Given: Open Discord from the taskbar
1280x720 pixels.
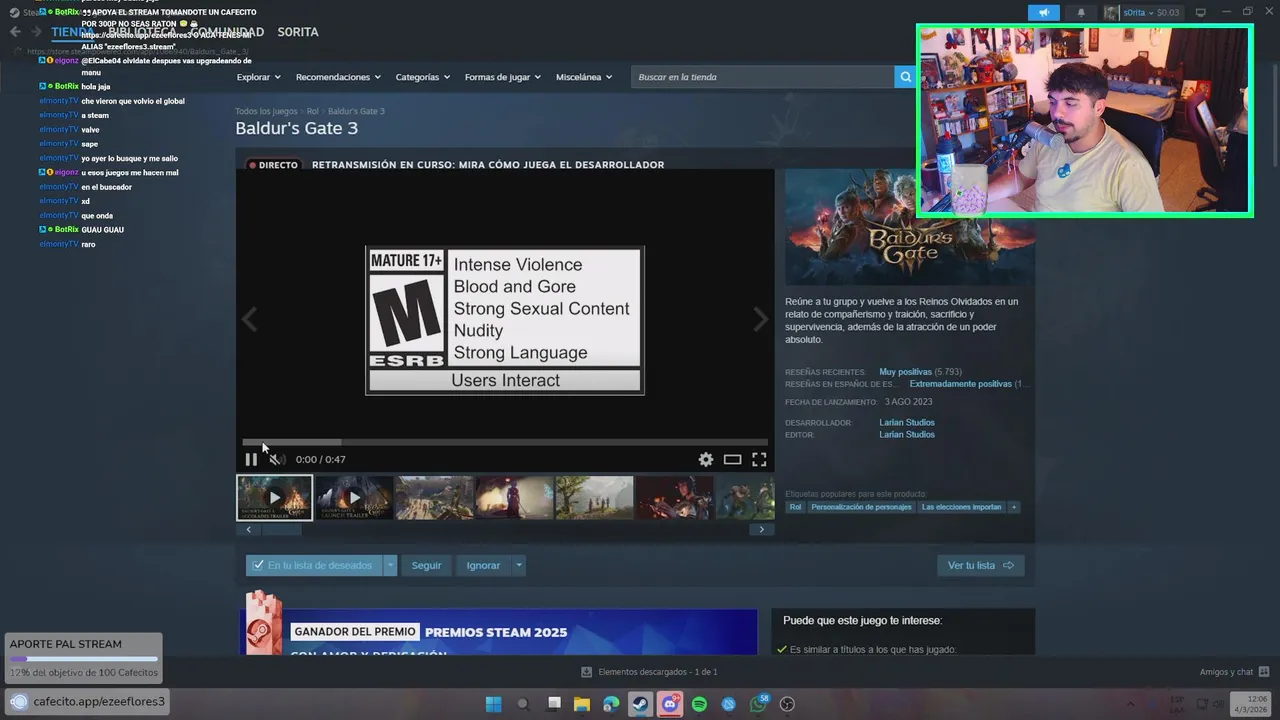Looking at the screenshot, I should [670, 704].
